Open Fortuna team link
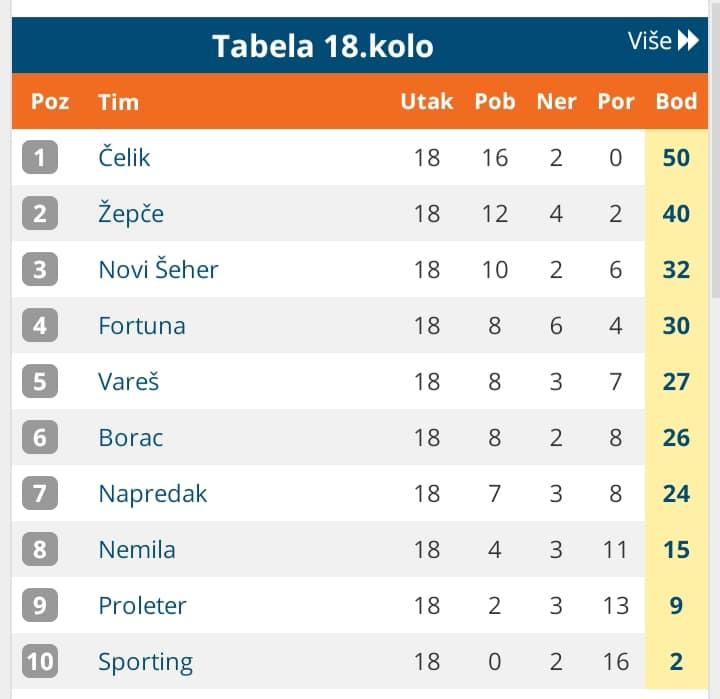Screen dimensions: 720x699 [142, 326]
